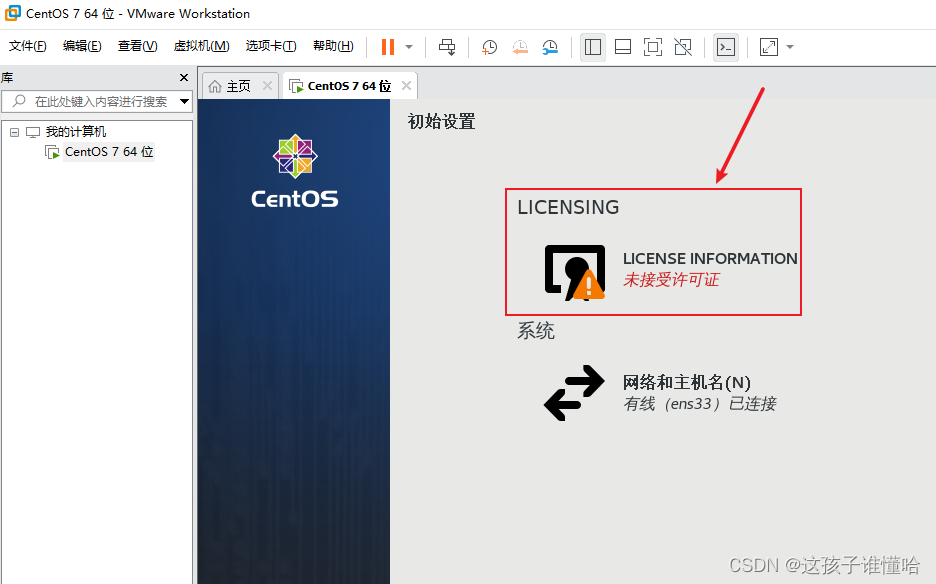Switch to Unity mode
The height and width of the screenshot is (584, 936).
click(683, 47)
